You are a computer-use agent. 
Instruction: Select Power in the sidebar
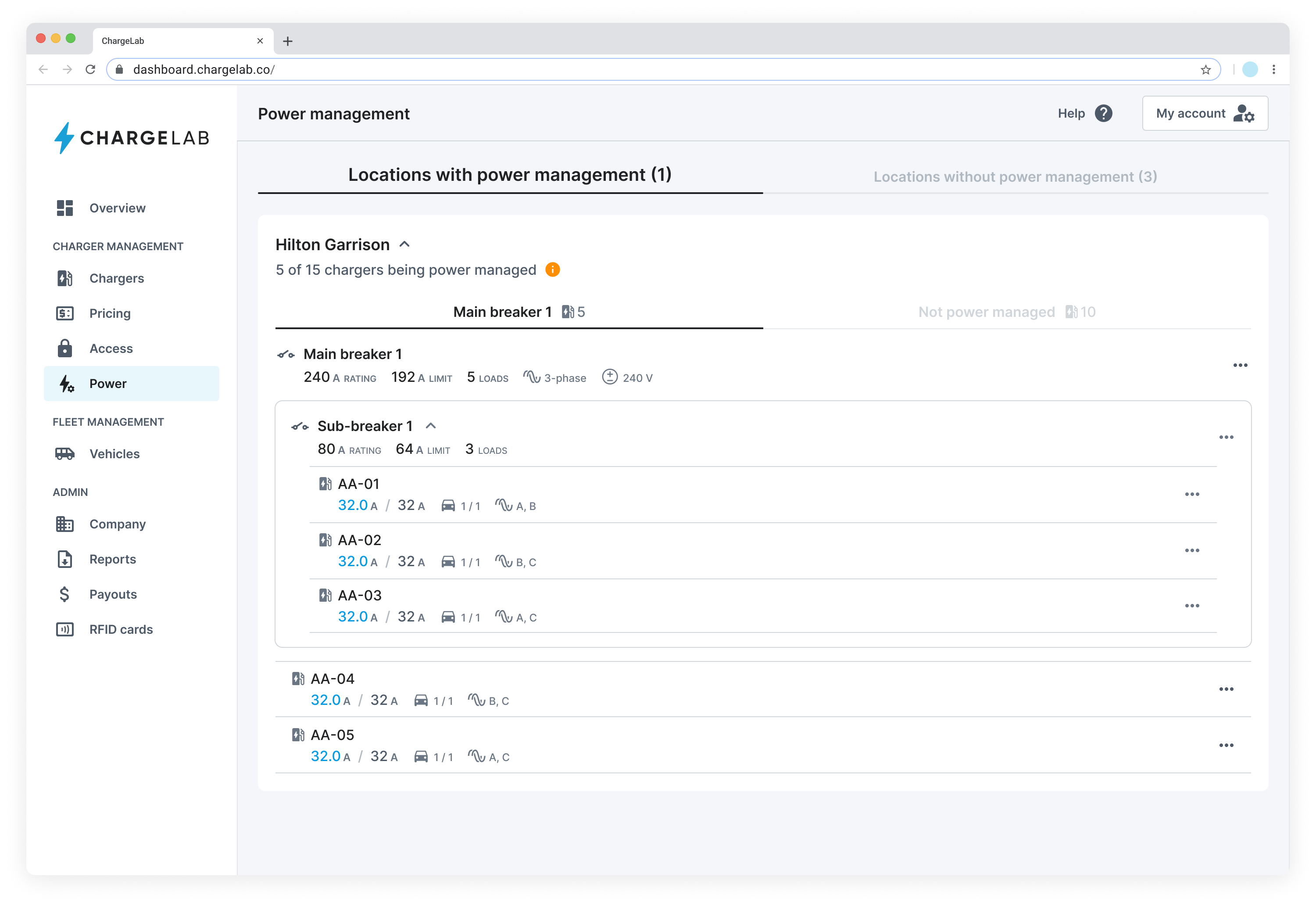click(x=132, y=384)
